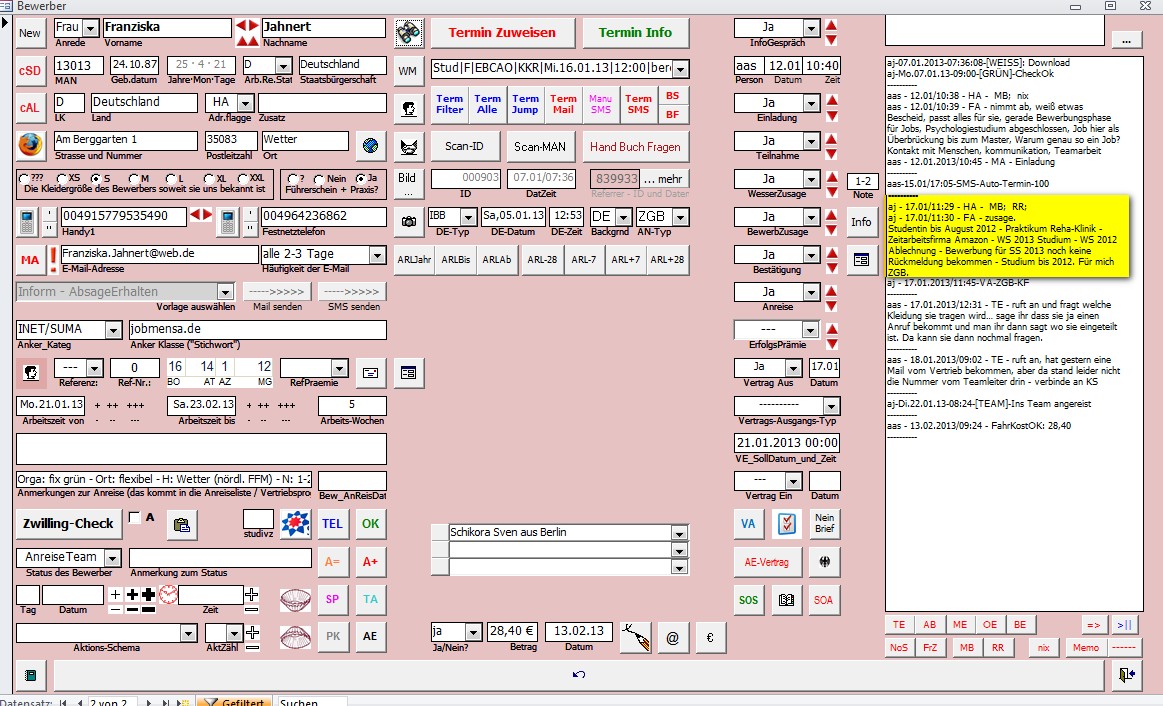Open the Status des Bewerber dropdown

[x=111, y=557]
